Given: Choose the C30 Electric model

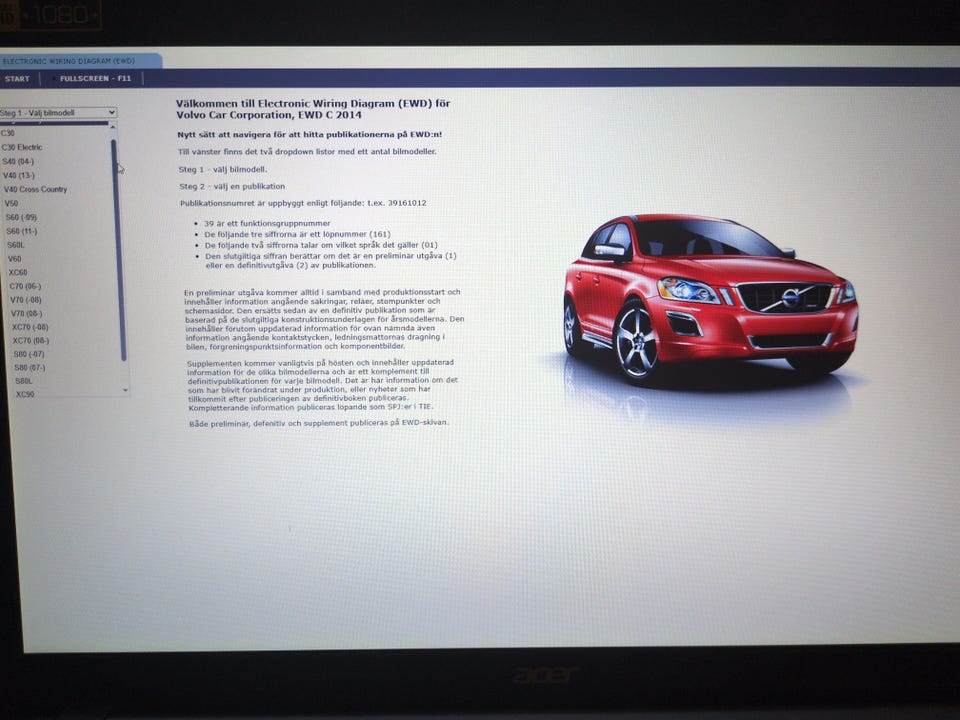Looking at the screenshot, I should pos(22,147).
